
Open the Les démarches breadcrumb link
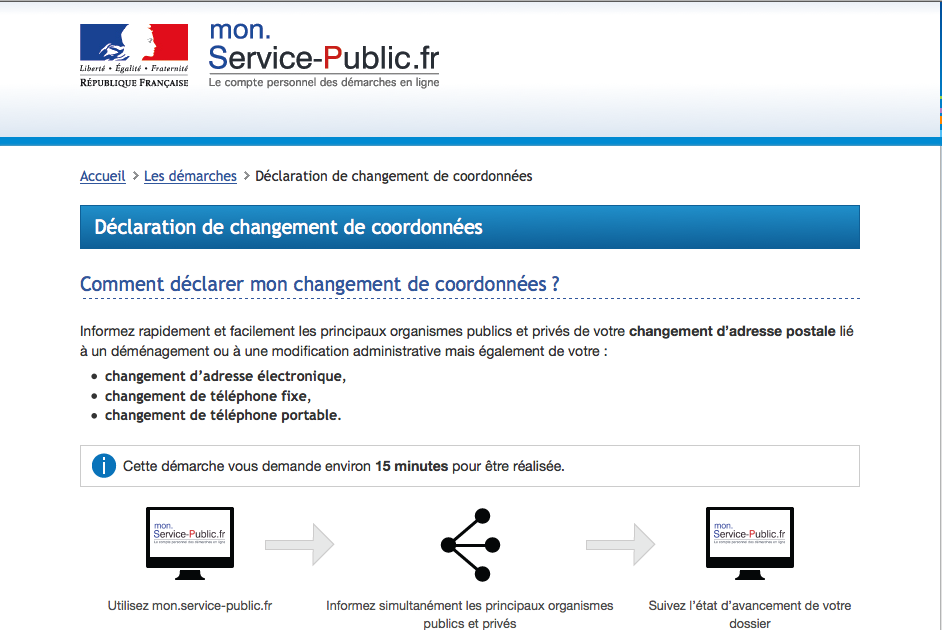coord(190,176)
